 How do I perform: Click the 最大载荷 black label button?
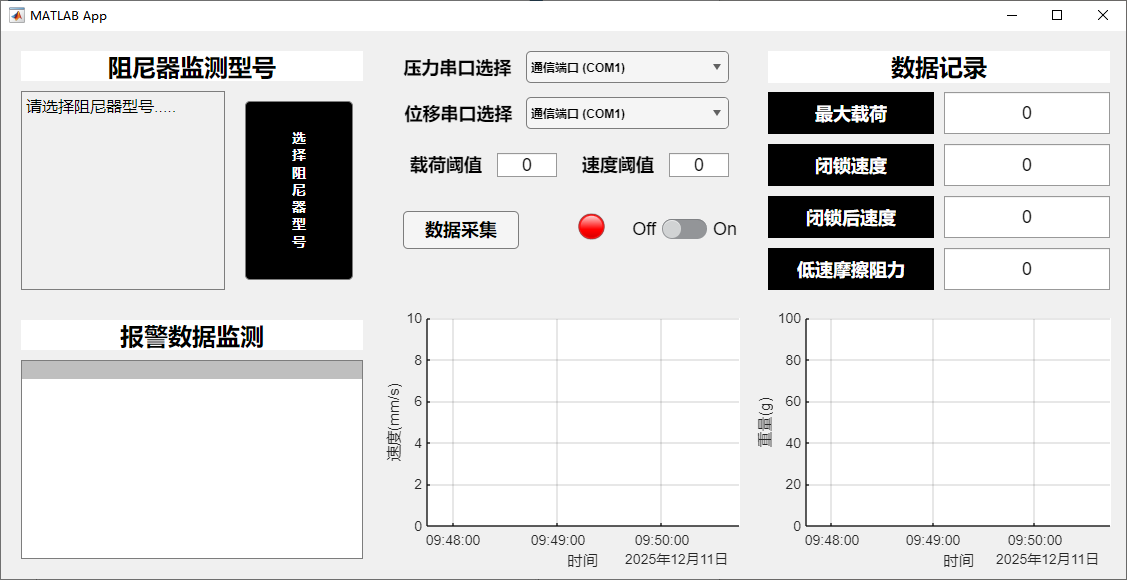[850, 113]
